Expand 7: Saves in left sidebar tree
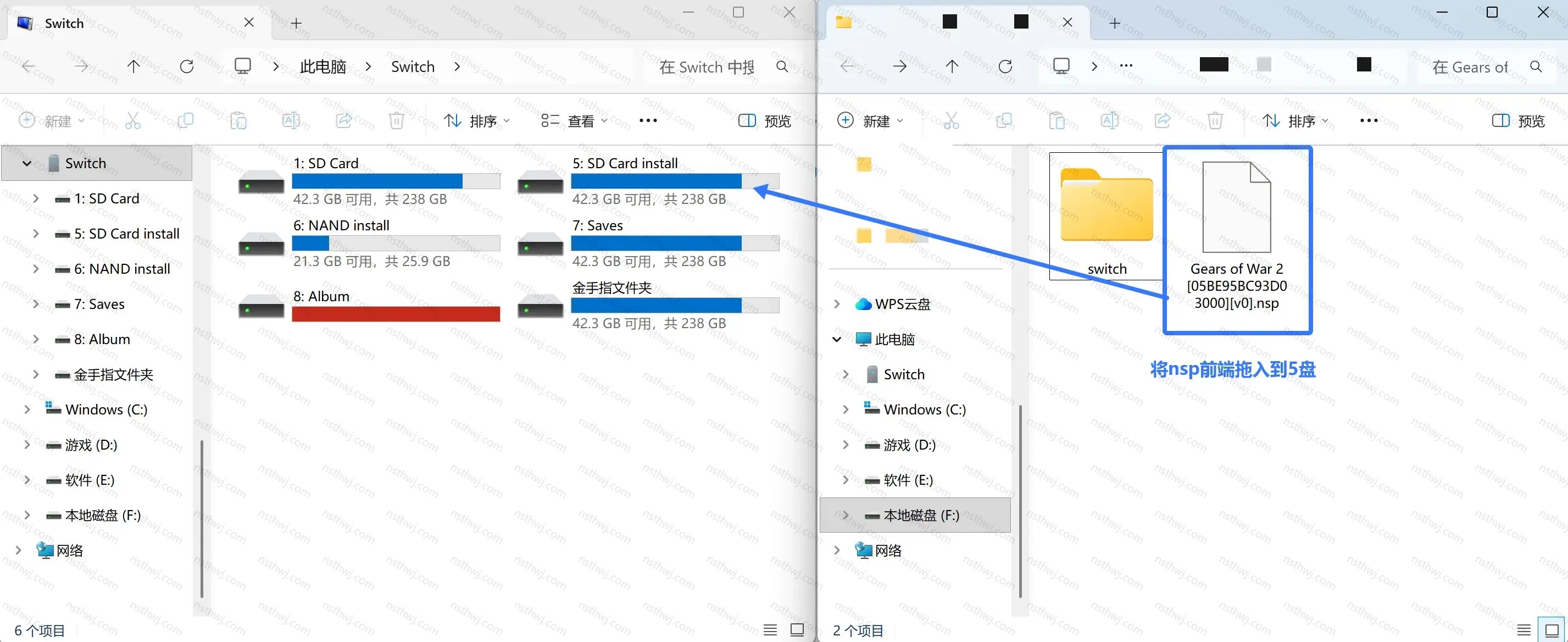 (x=36, y=304)
